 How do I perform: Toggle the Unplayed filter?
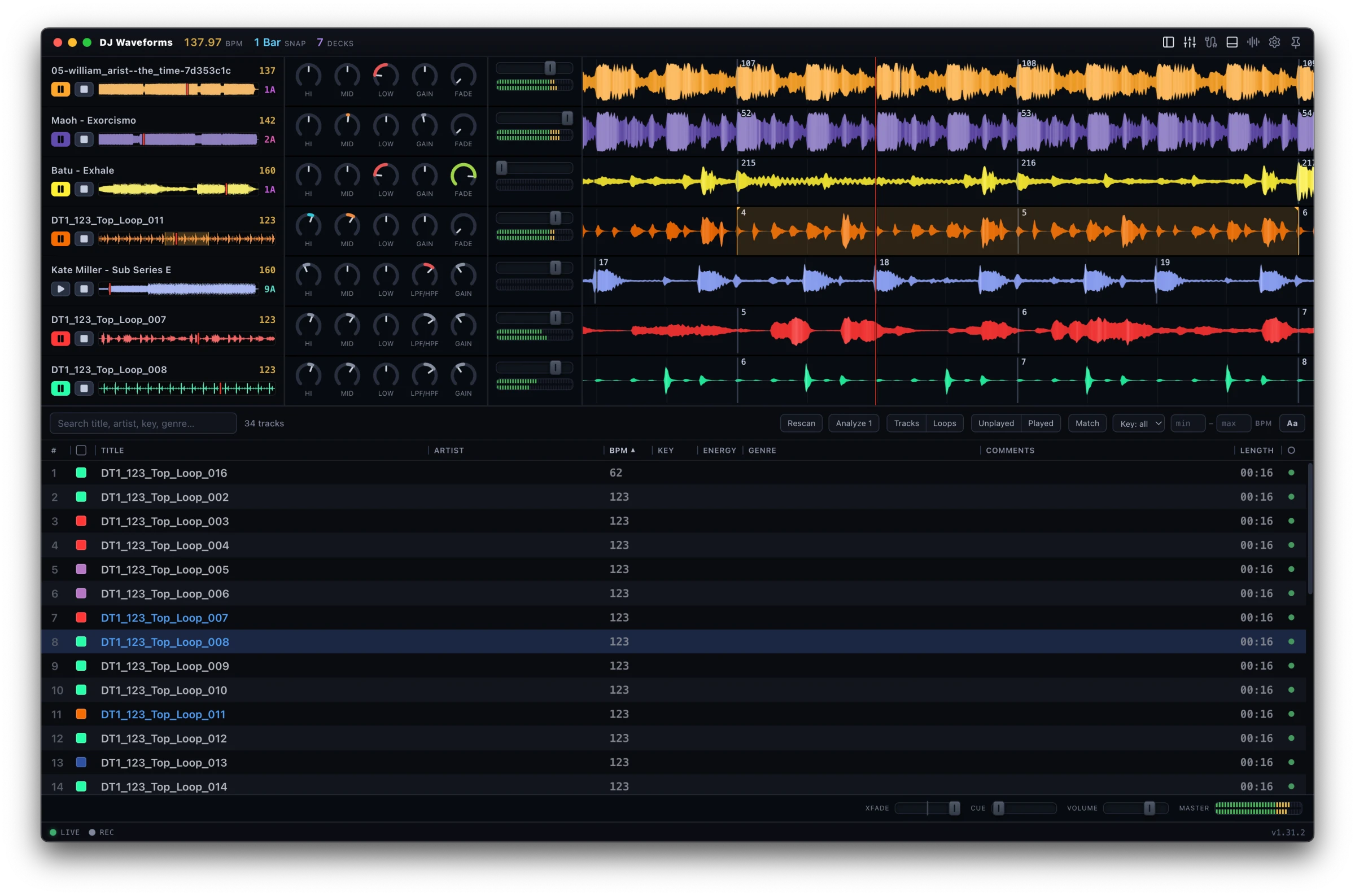tap(996, 423)
